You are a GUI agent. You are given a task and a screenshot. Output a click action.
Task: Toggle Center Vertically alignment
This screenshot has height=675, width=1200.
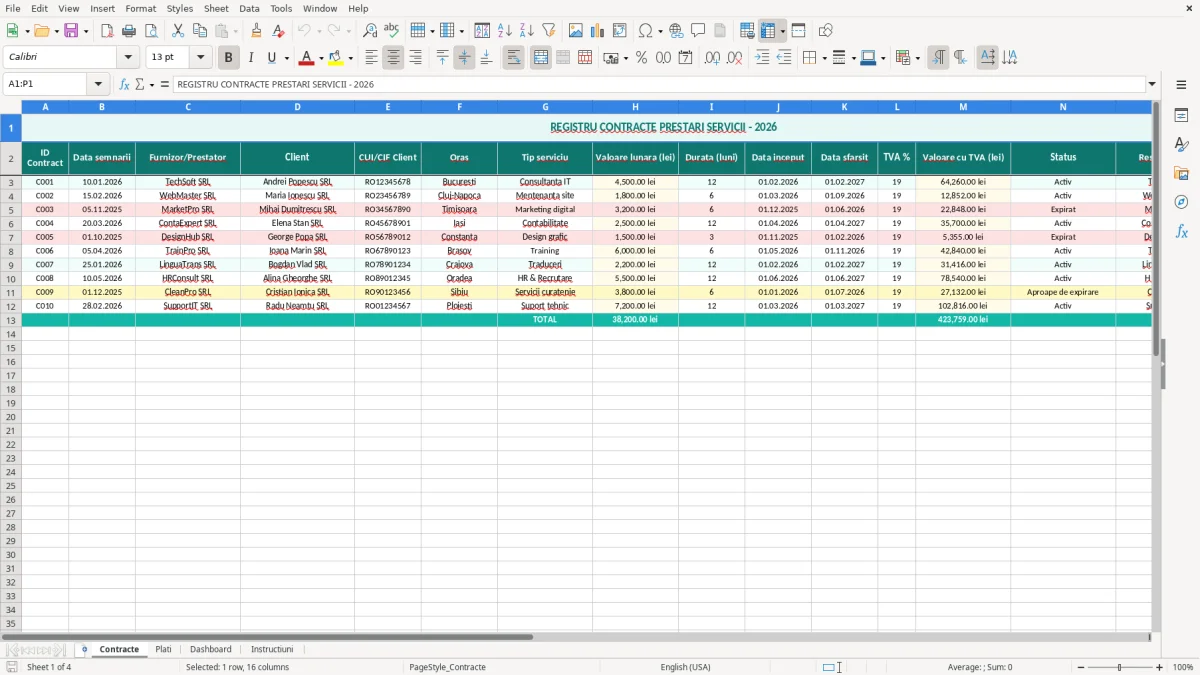pyautogui.click(x=464, y=58)
